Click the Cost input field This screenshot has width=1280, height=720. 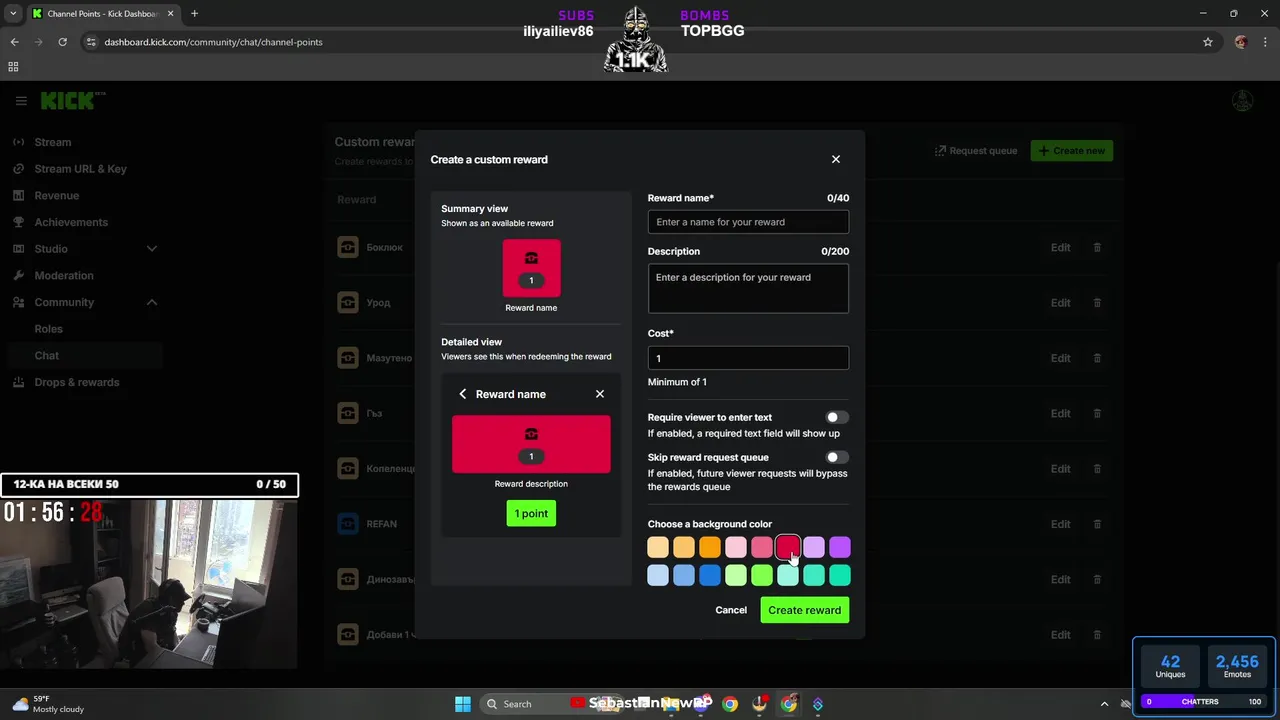click(748, 358)
